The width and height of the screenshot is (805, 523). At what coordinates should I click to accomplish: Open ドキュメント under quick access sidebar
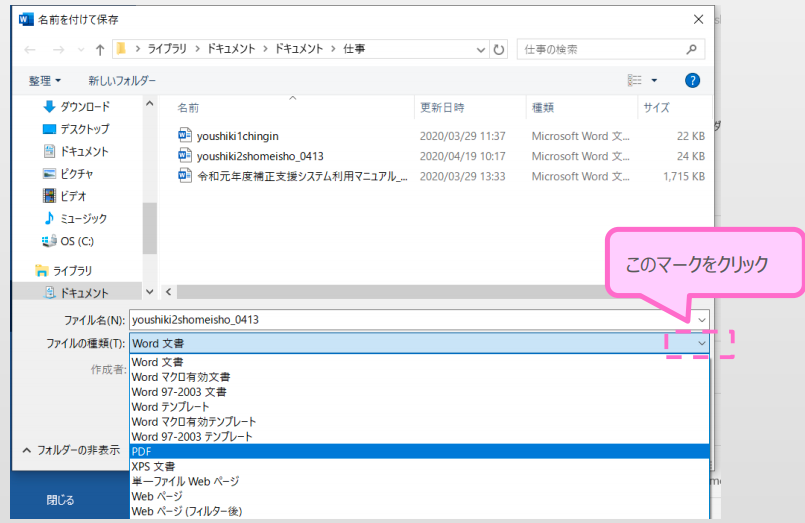76,151
